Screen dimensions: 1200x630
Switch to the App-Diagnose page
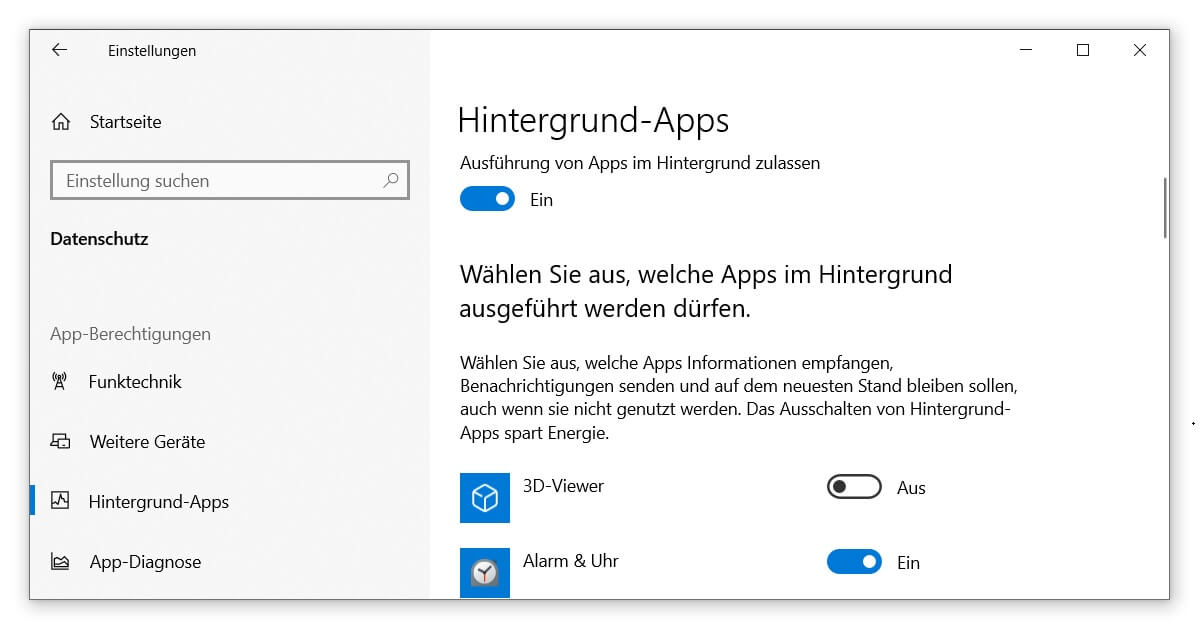pyautogui.click(x=145, y=561)
